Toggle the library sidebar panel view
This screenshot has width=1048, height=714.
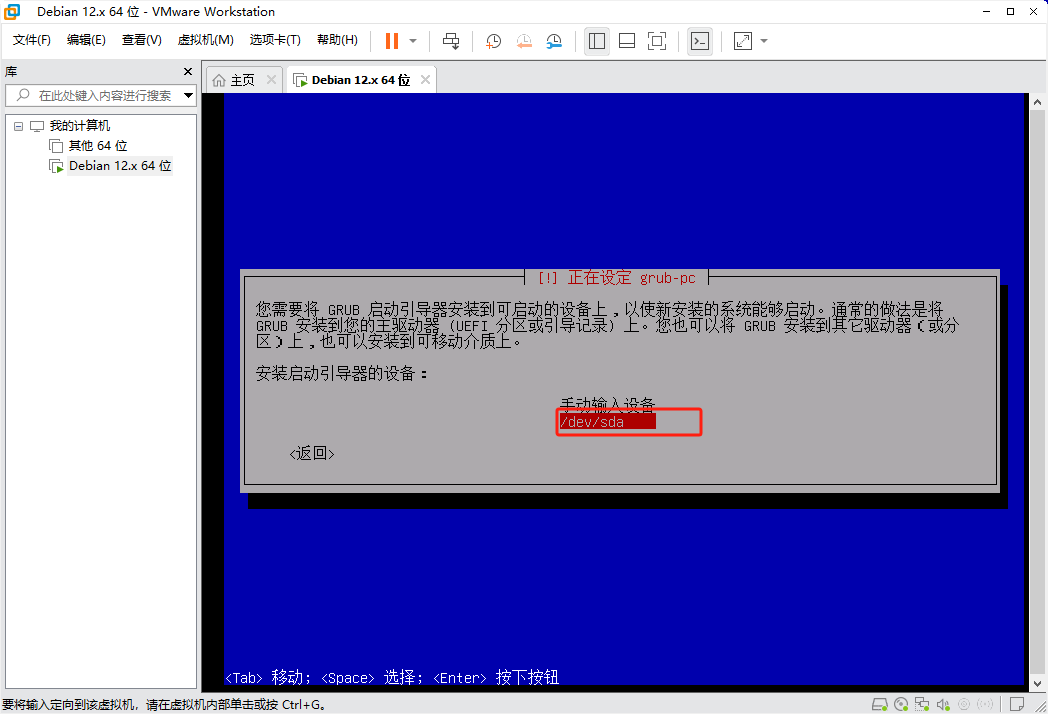click(x=597, y=41)
